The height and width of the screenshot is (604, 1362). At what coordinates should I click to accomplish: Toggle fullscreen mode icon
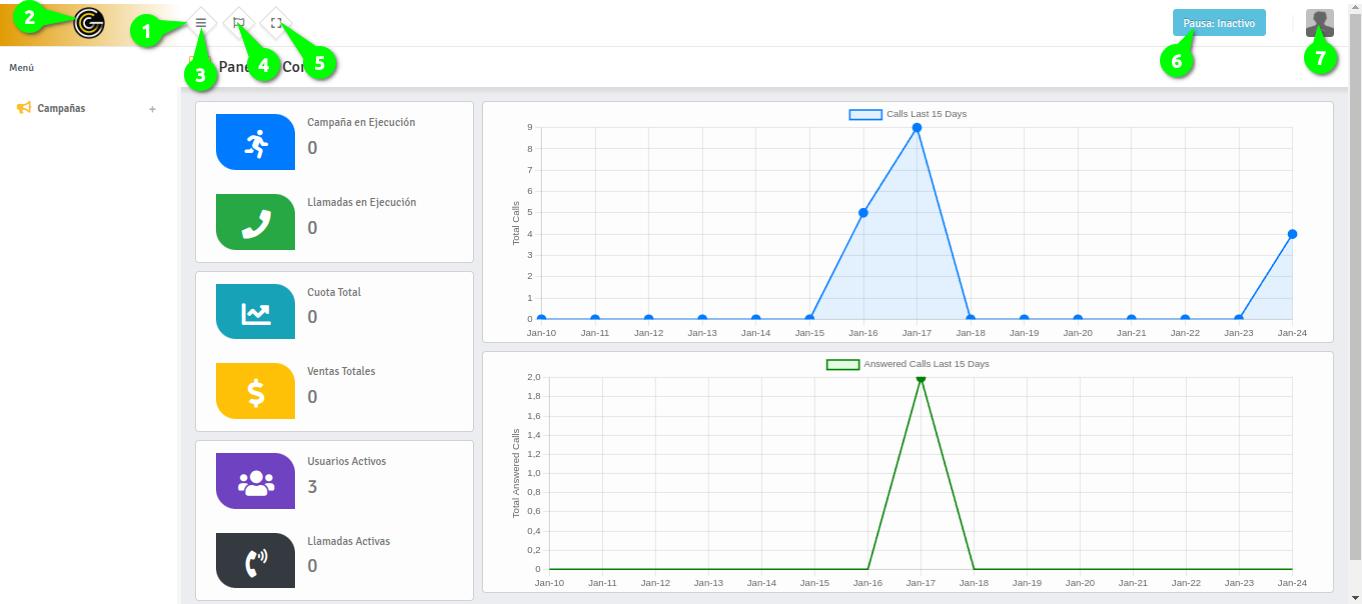click(276, 22)
